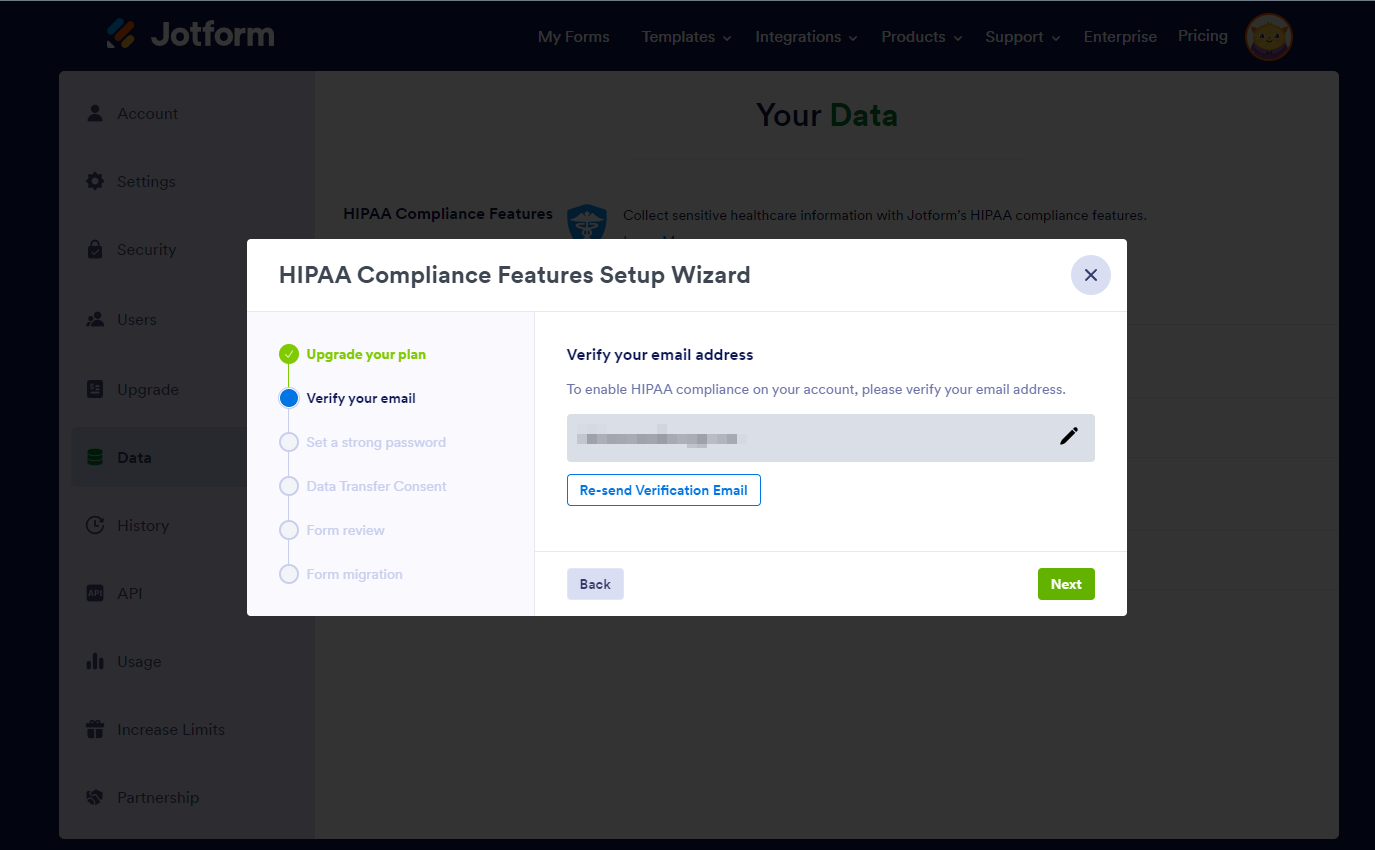Click the pencil edit email icon
This screenshot has height=850, width=1375.
click(x=1069, y=436)
